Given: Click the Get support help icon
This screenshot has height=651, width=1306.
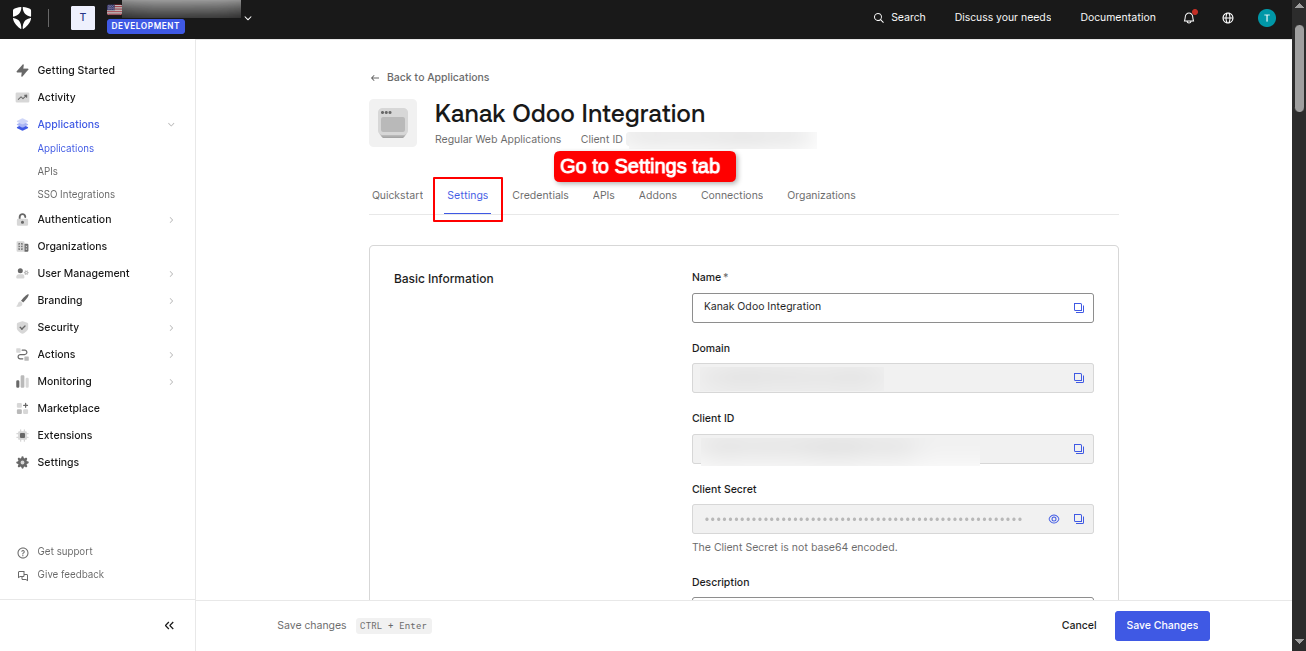Looking at the screenshot, I should click(23, 552).
